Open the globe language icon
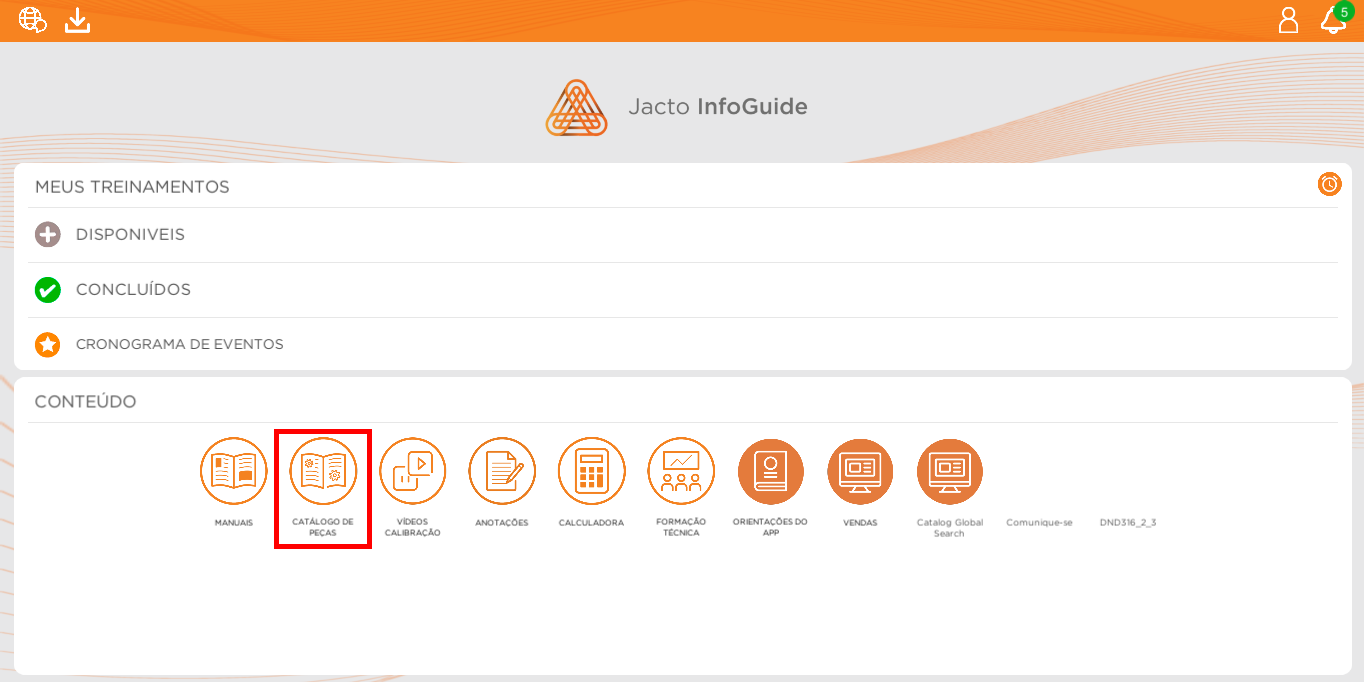Image resolution: width=1364 pixels, height=682 pixels. (33, 20)
